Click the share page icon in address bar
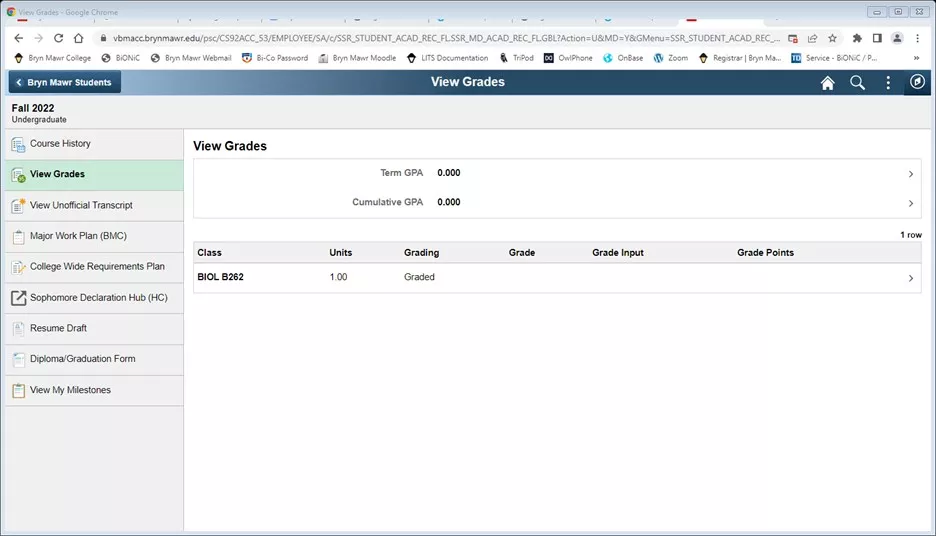 click(x=812, y=38)
